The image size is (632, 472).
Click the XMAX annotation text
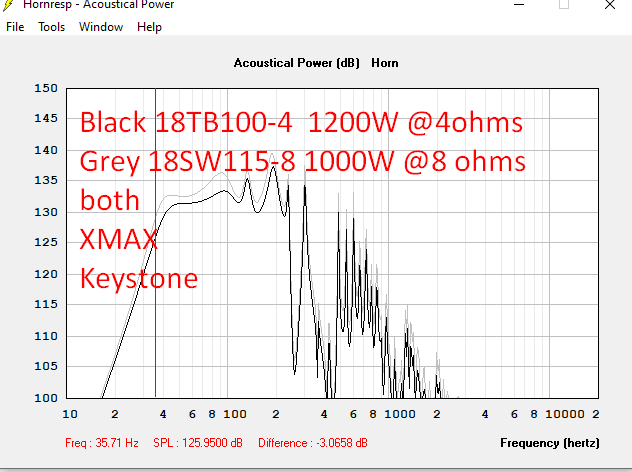pyautogui.click(x=118, y=239)
